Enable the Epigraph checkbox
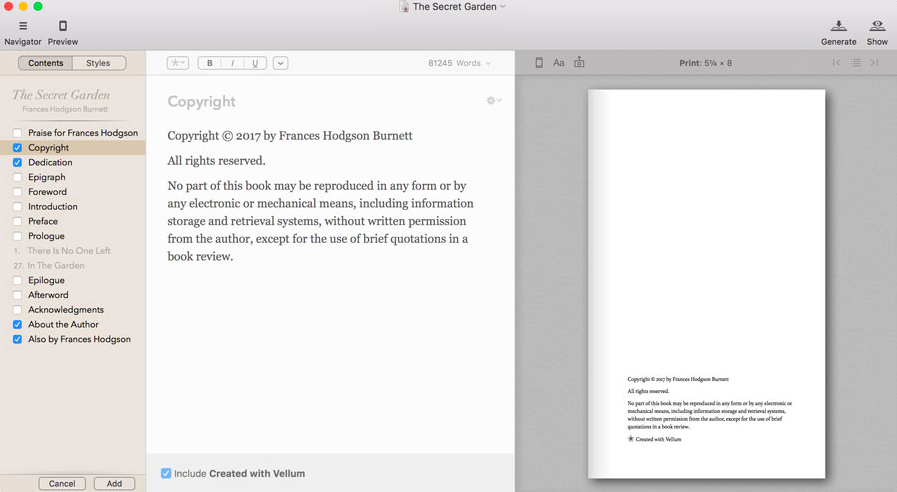This screenshot has width=897, height=492. coord(18,177)
